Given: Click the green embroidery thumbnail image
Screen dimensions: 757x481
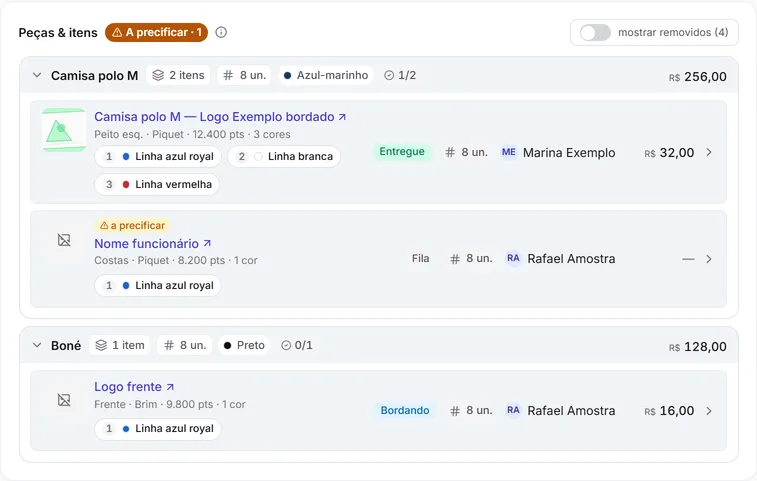Looking at the screenshot, I should point(64,130).
